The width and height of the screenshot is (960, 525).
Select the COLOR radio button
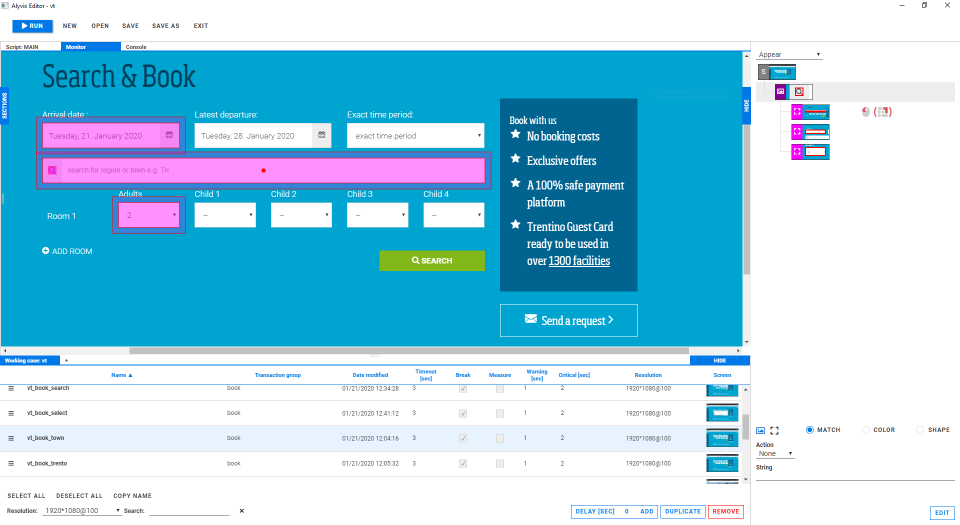865,430
